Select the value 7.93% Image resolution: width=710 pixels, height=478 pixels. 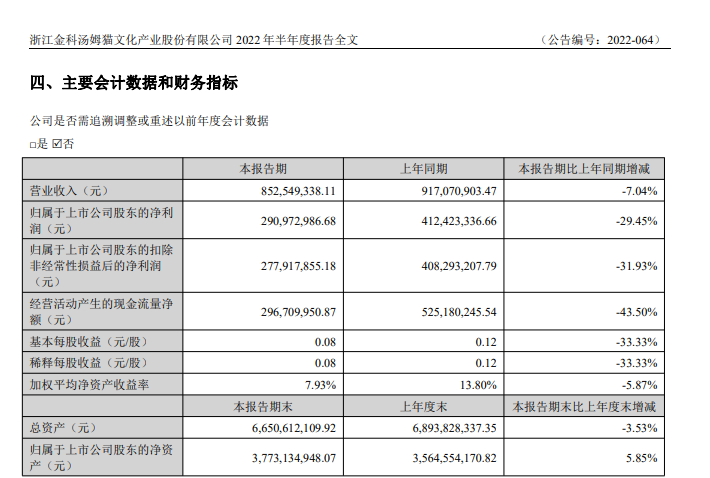[x=321, y=385]
